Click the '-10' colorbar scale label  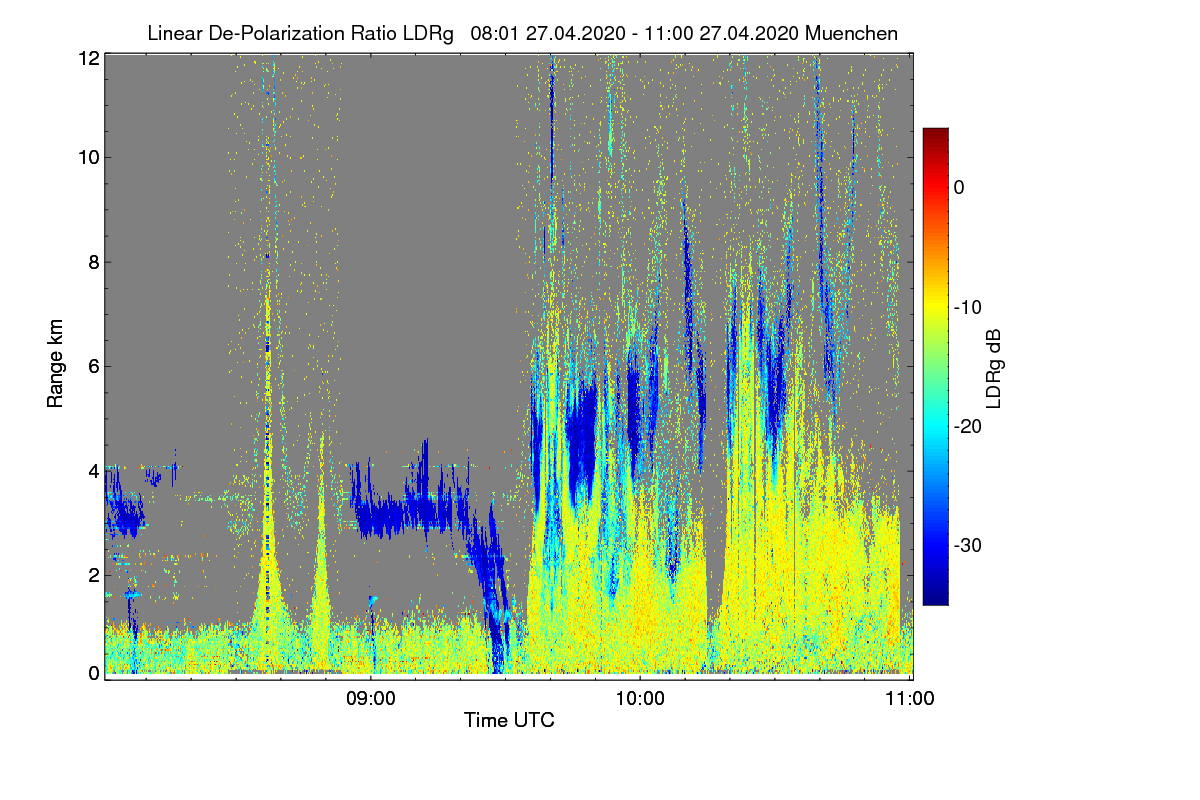click(967, 307)
